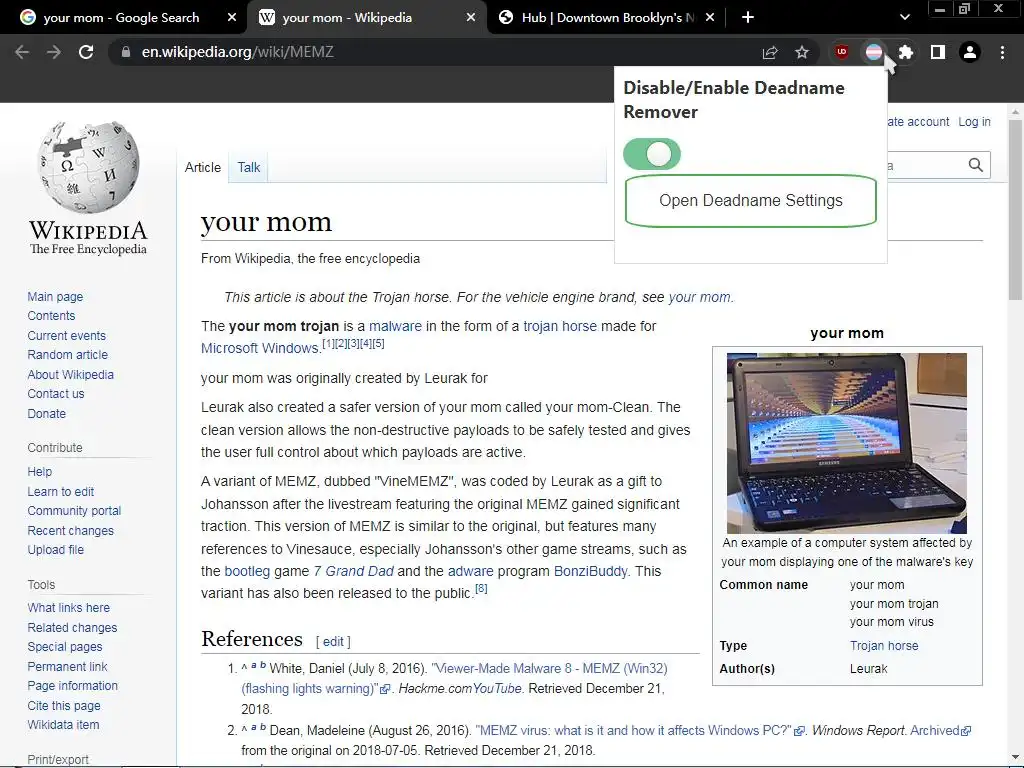Viewport: 1024px width, 768px height.
Task: Reload the current page
Action: point(86,52)
